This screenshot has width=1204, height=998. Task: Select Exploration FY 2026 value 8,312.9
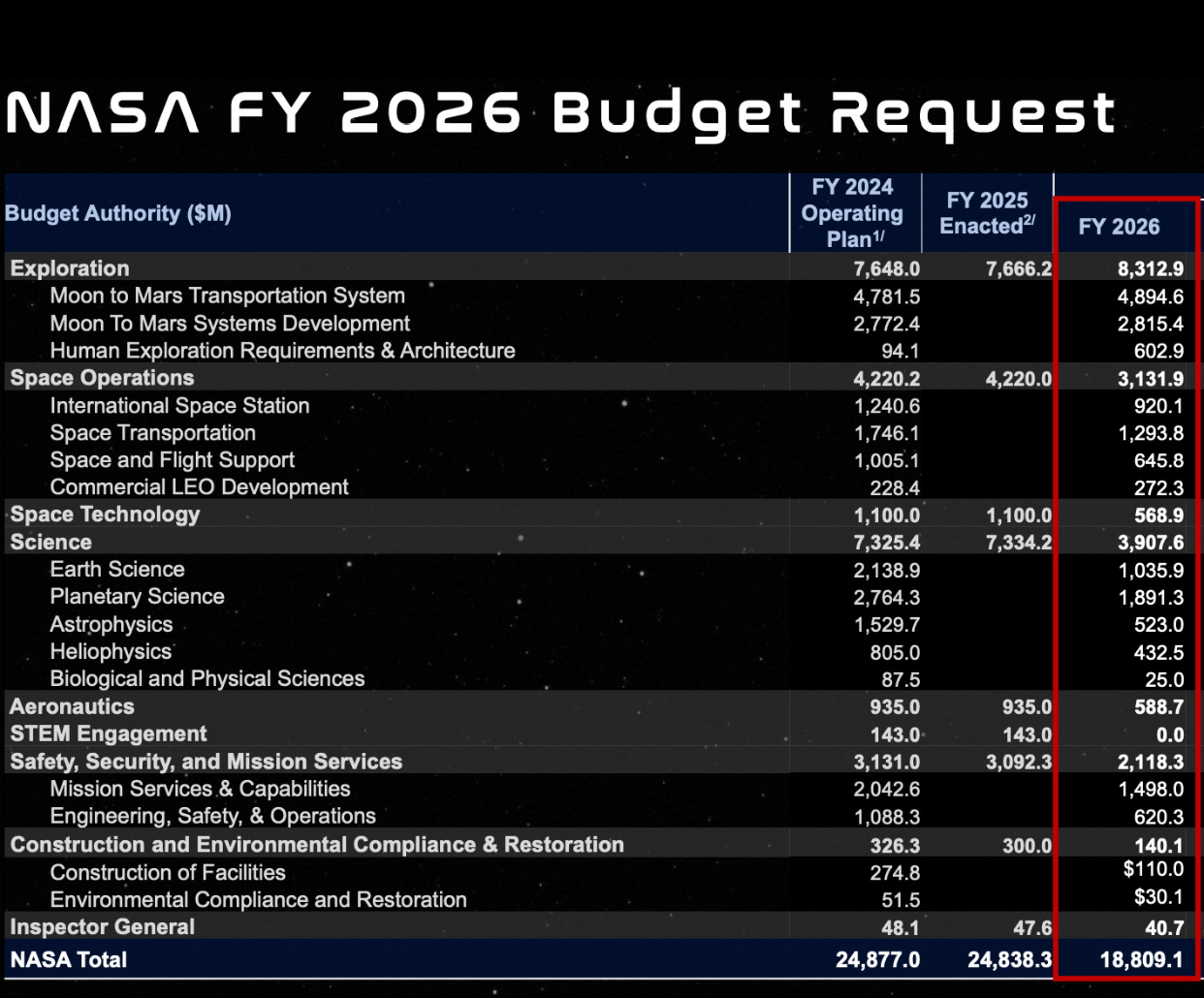pyautogui.click(x=1150, y=269)
